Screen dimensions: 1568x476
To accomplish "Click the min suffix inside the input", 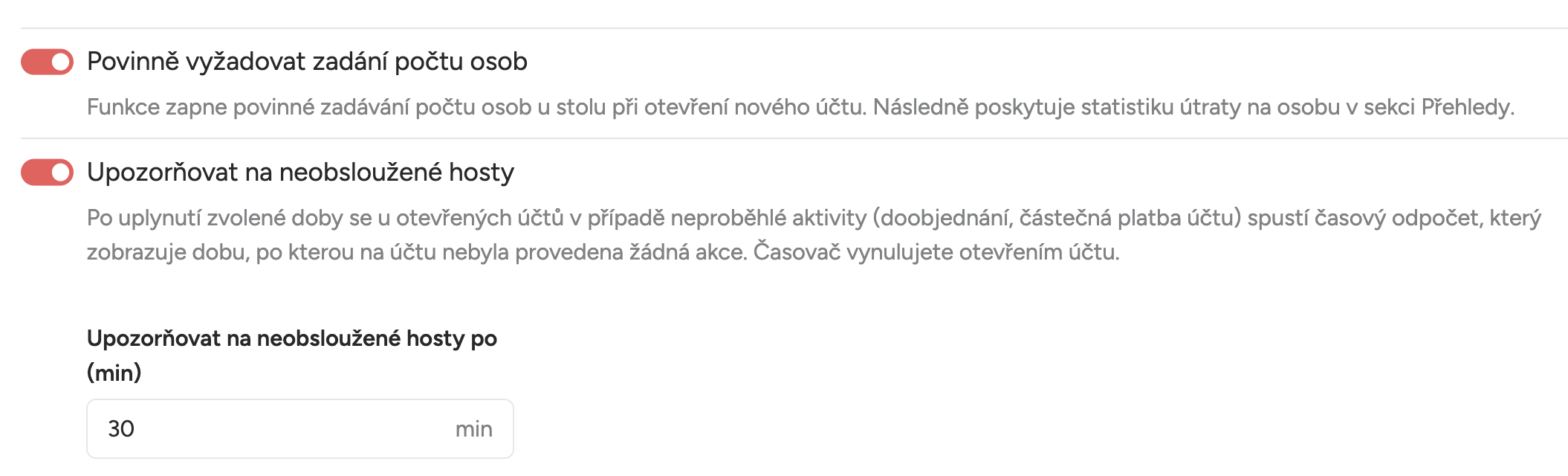I will (473, 429).
